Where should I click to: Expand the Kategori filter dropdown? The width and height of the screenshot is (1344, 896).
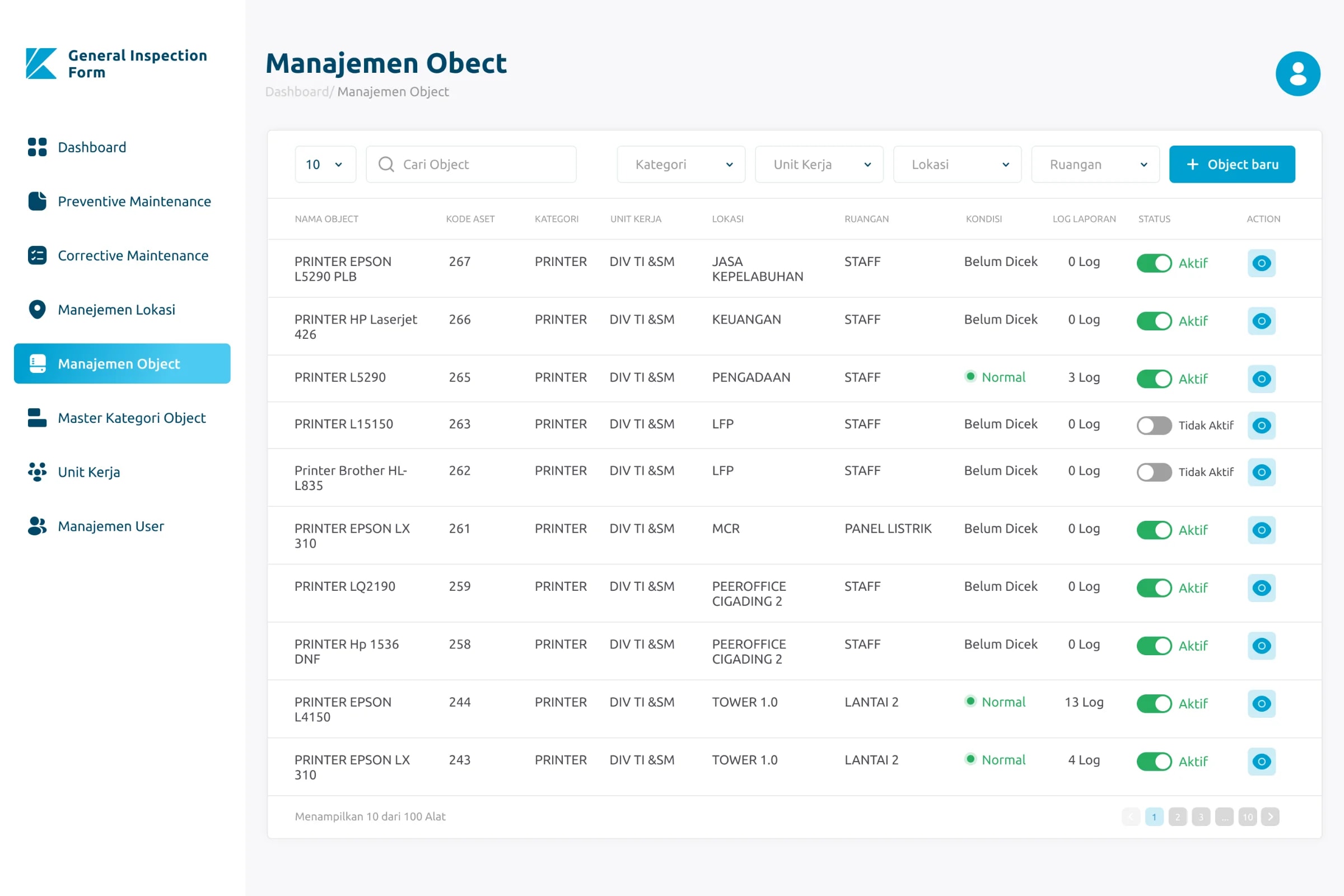pos(680,165)
